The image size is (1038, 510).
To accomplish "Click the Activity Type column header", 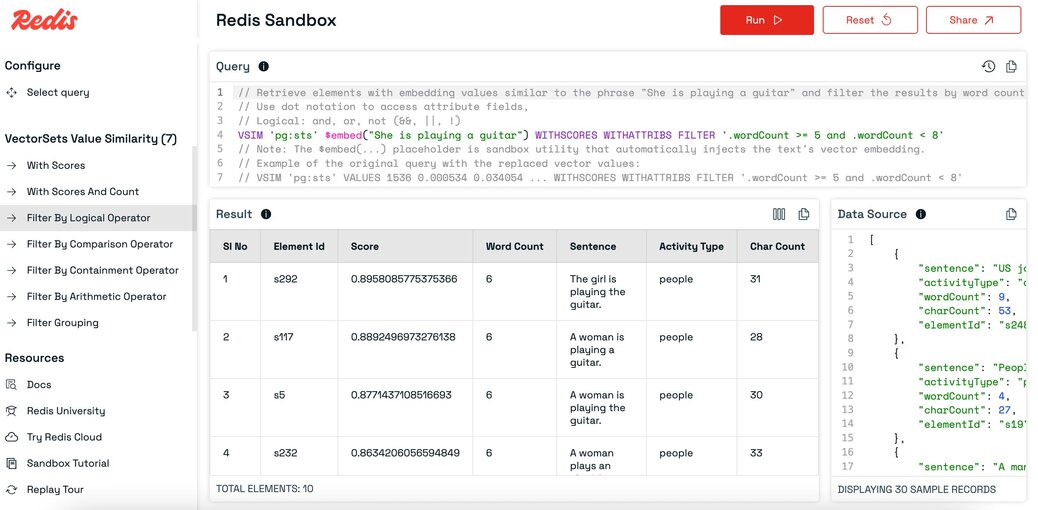I will coord(691,246).
